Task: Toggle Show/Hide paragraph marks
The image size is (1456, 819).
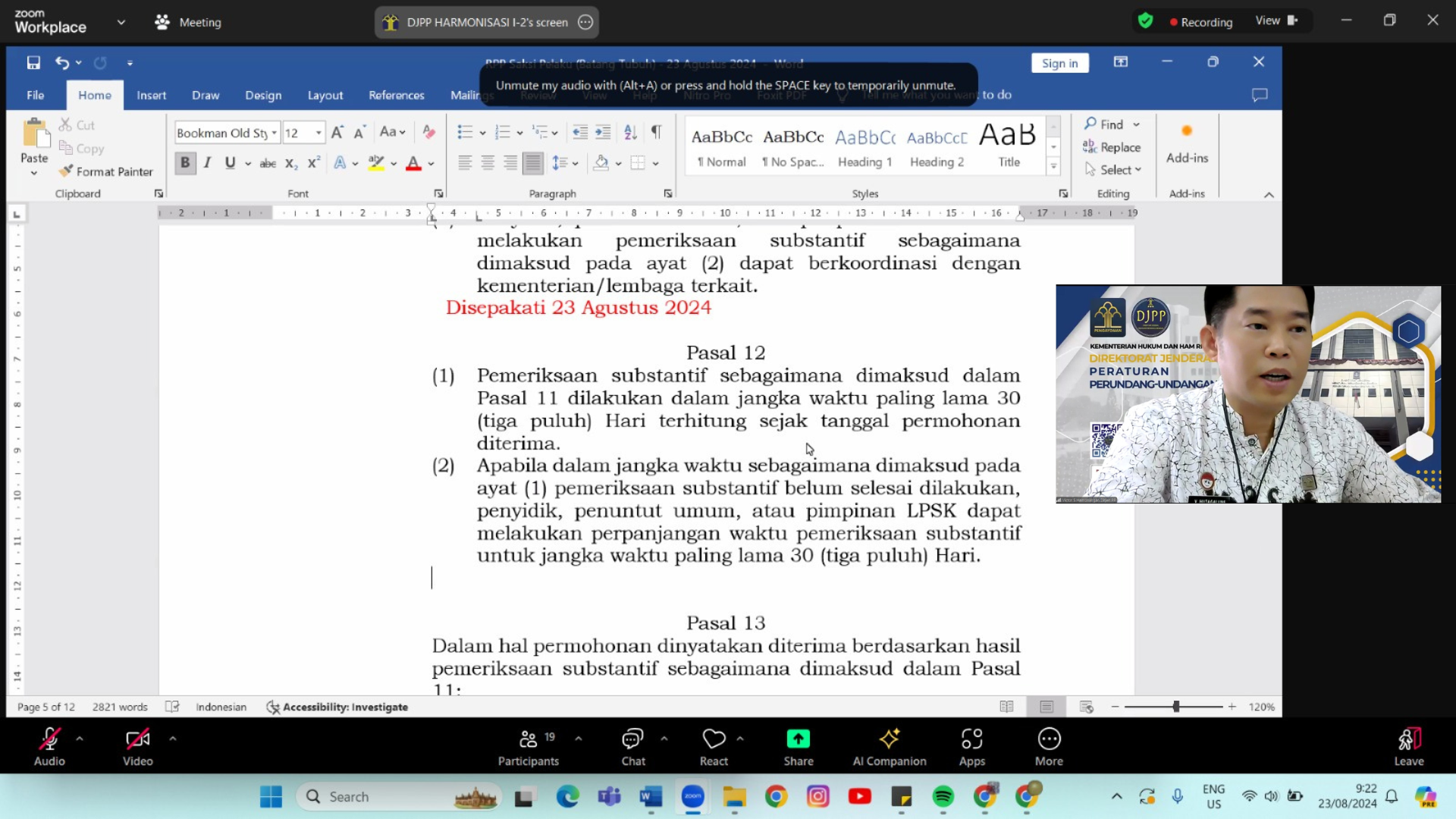Action: 656,133
